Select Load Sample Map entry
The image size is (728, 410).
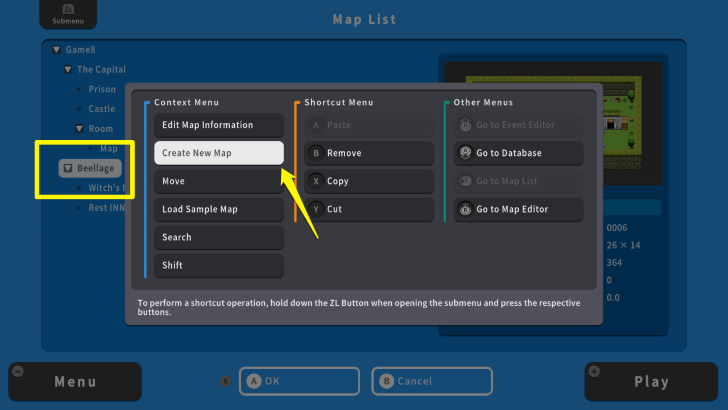coord(219,209)
